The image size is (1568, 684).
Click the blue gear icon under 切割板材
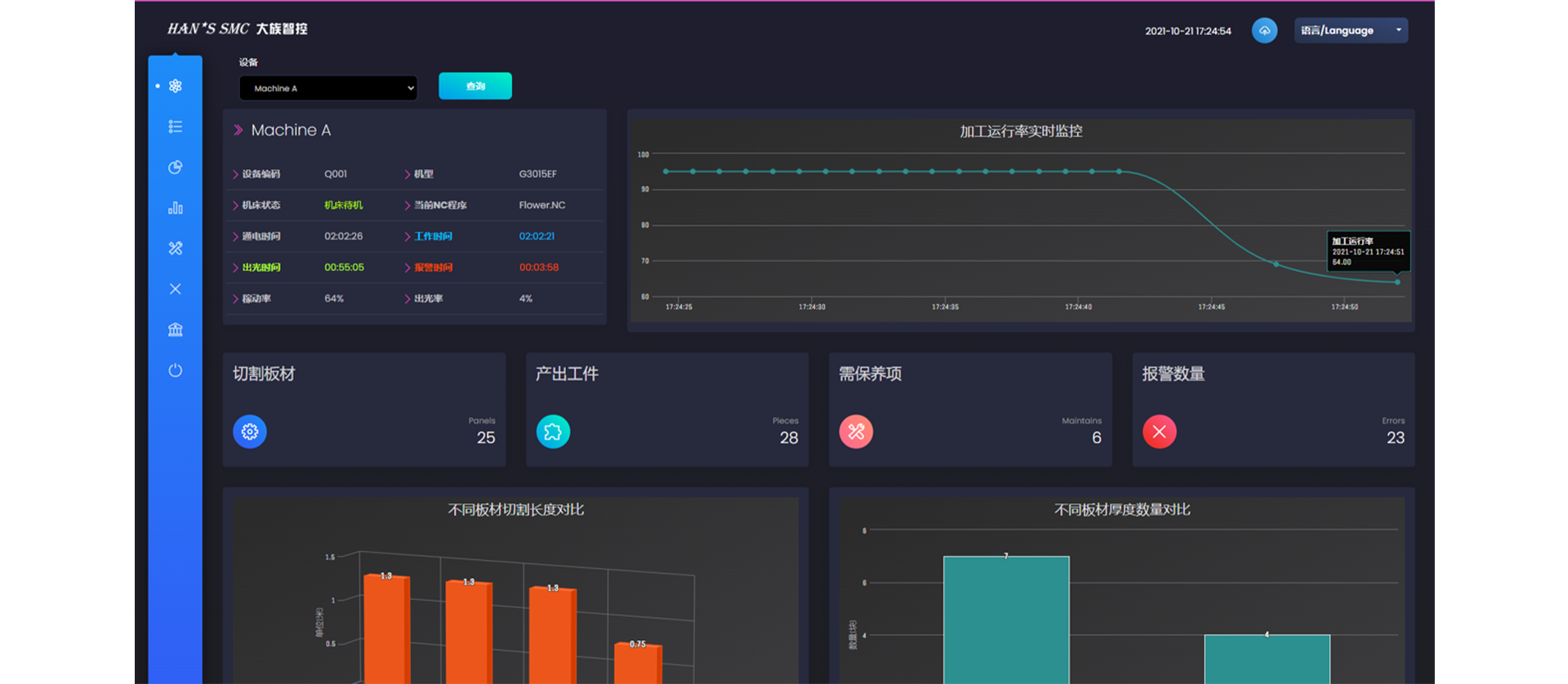pos(250,432)
